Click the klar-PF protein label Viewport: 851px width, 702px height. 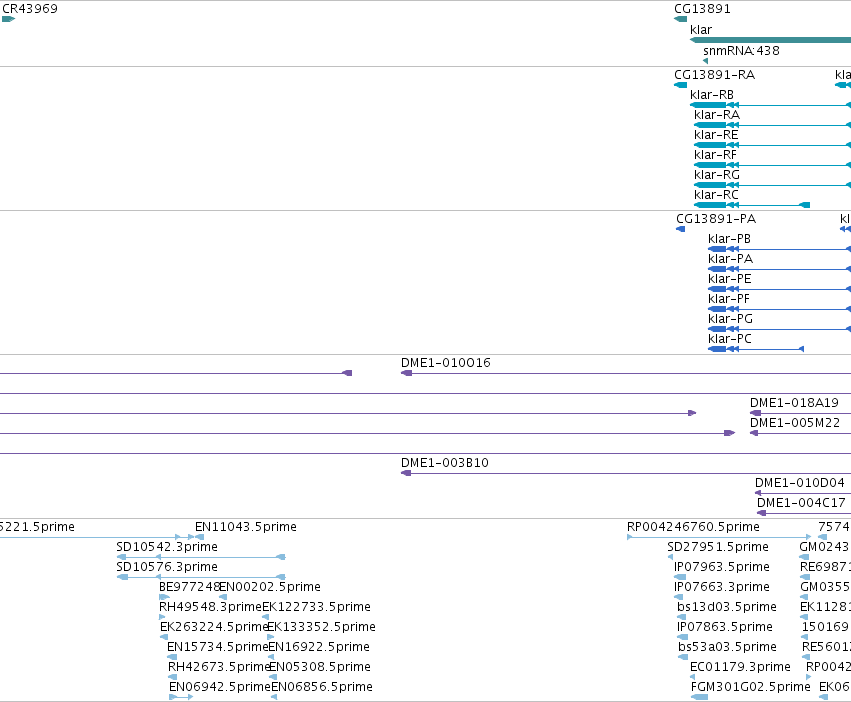(729, 299)
